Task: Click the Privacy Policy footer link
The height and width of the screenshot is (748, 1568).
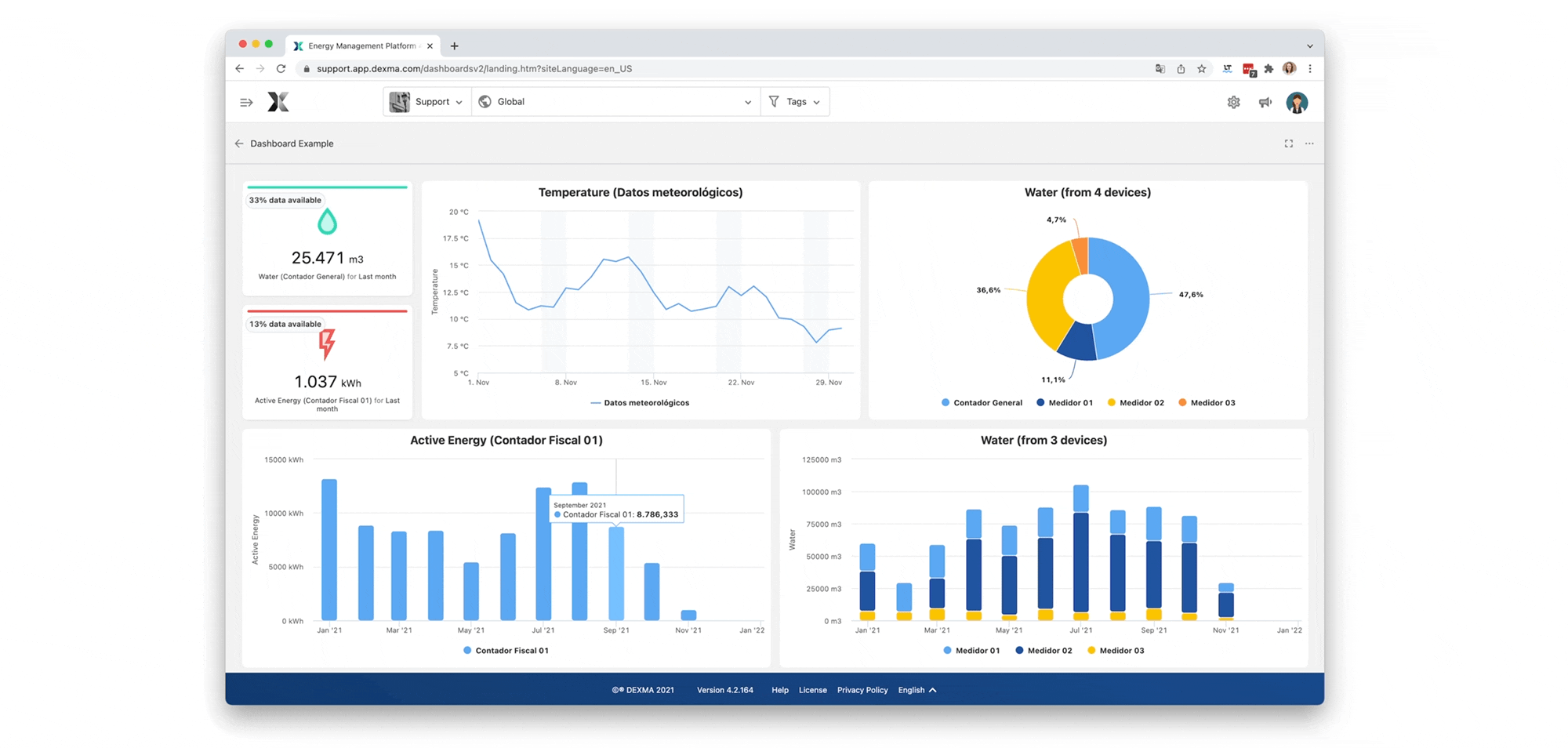Action: (862, 690)
